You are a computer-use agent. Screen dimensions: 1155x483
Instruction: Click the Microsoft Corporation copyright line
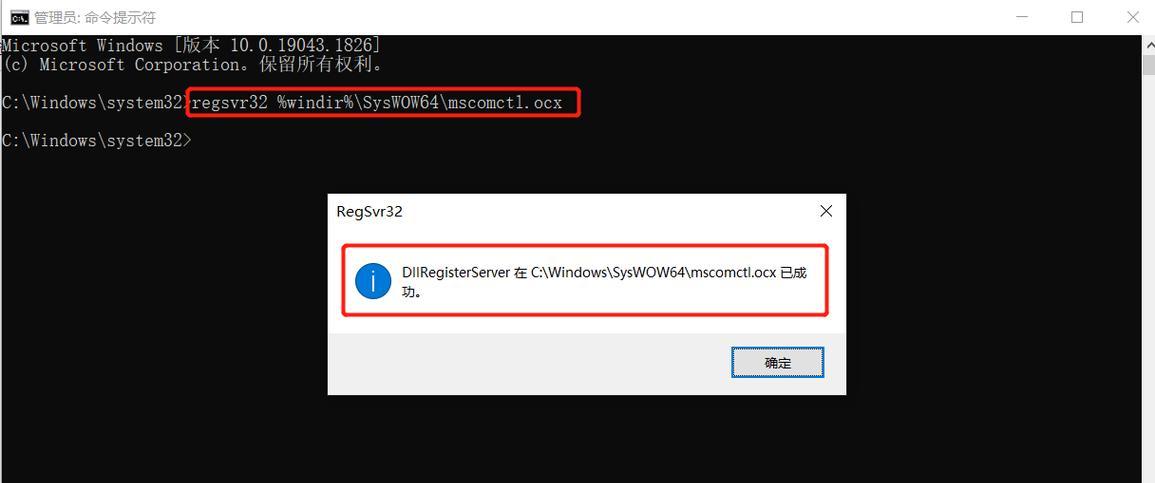click(x=193, y=65)
